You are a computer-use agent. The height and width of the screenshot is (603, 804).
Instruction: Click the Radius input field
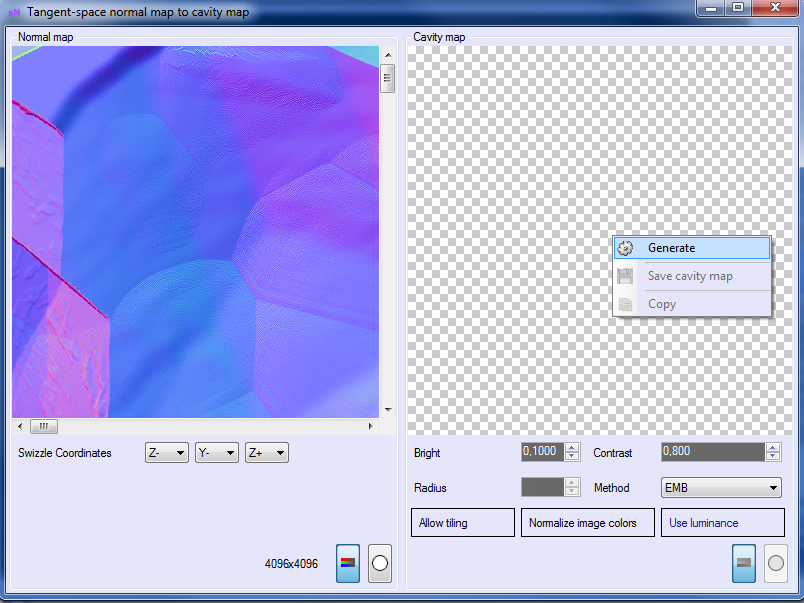(x=542, y=487)
